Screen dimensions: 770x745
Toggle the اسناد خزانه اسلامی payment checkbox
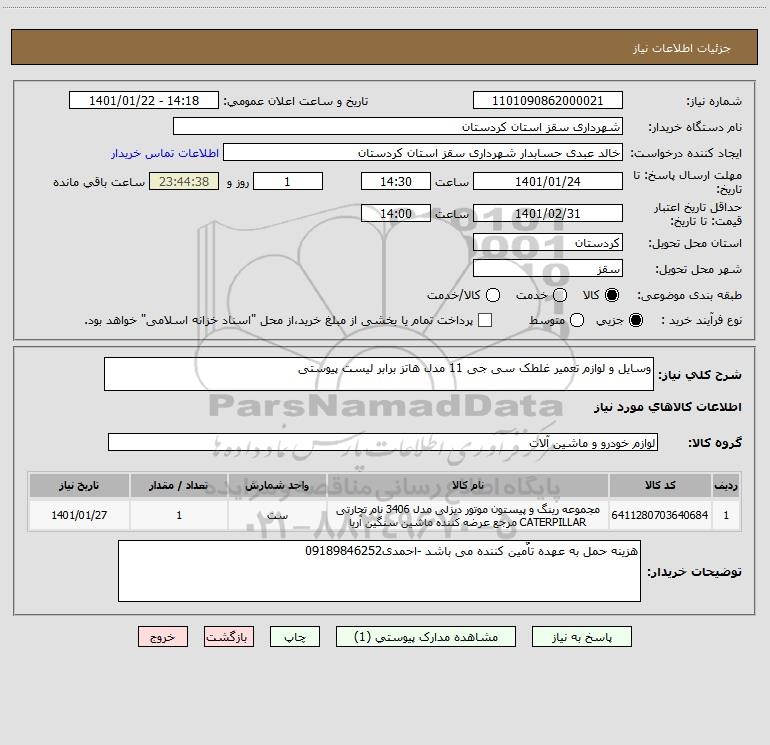[485, 320]
